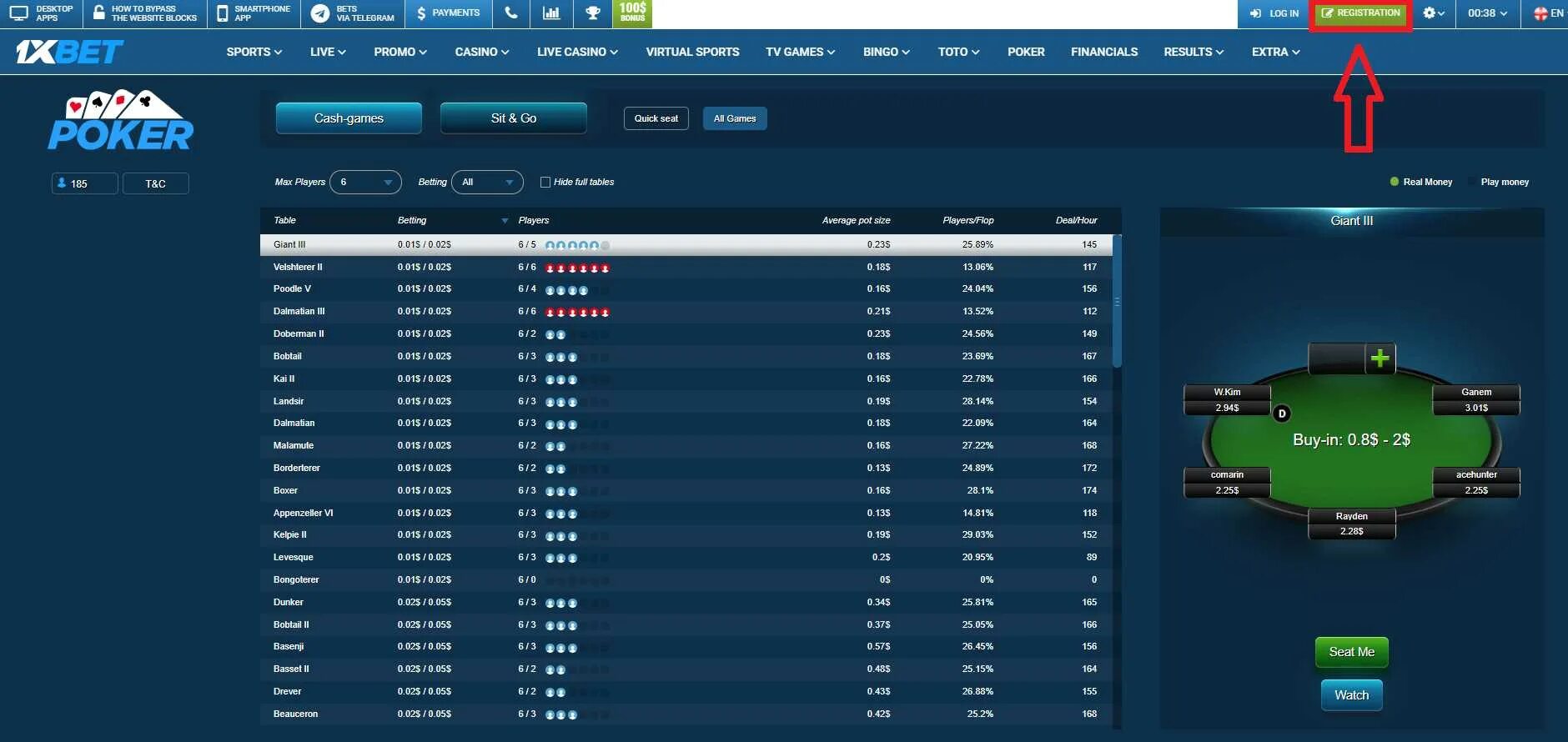Expand the Sports menu
Screen dimensions: 1568x742
[x=254, y=52]
